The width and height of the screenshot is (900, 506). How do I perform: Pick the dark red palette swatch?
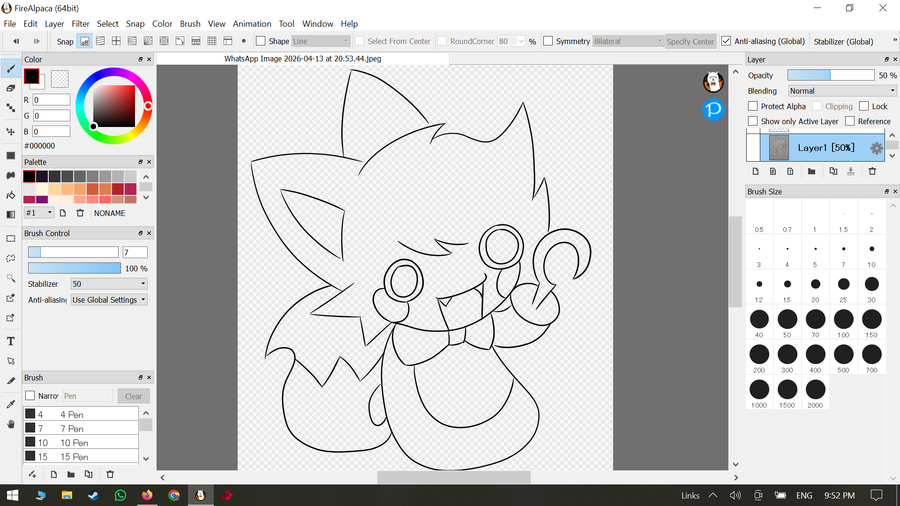click(118, 189)
